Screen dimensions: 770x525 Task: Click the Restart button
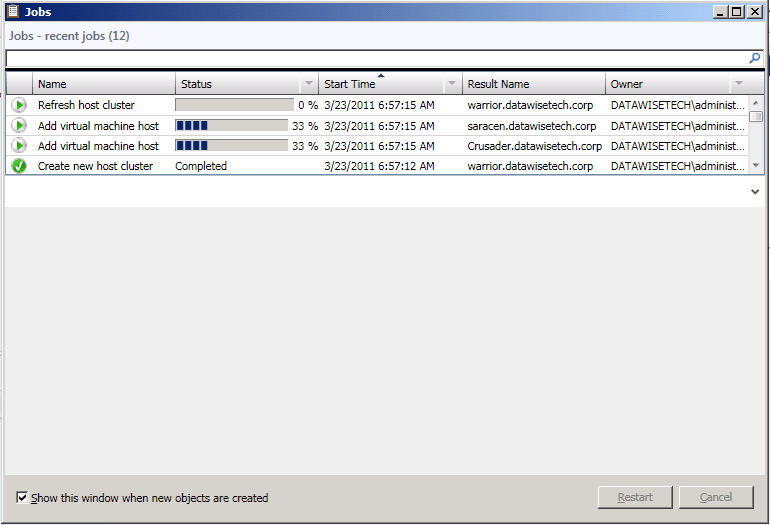(635, 497)
